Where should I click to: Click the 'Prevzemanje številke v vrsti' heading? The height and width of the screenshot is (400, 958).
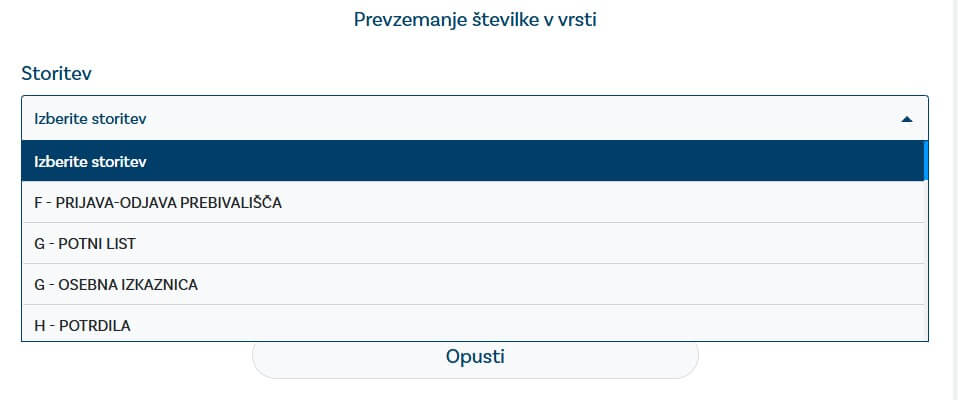(x=475, y=18)
